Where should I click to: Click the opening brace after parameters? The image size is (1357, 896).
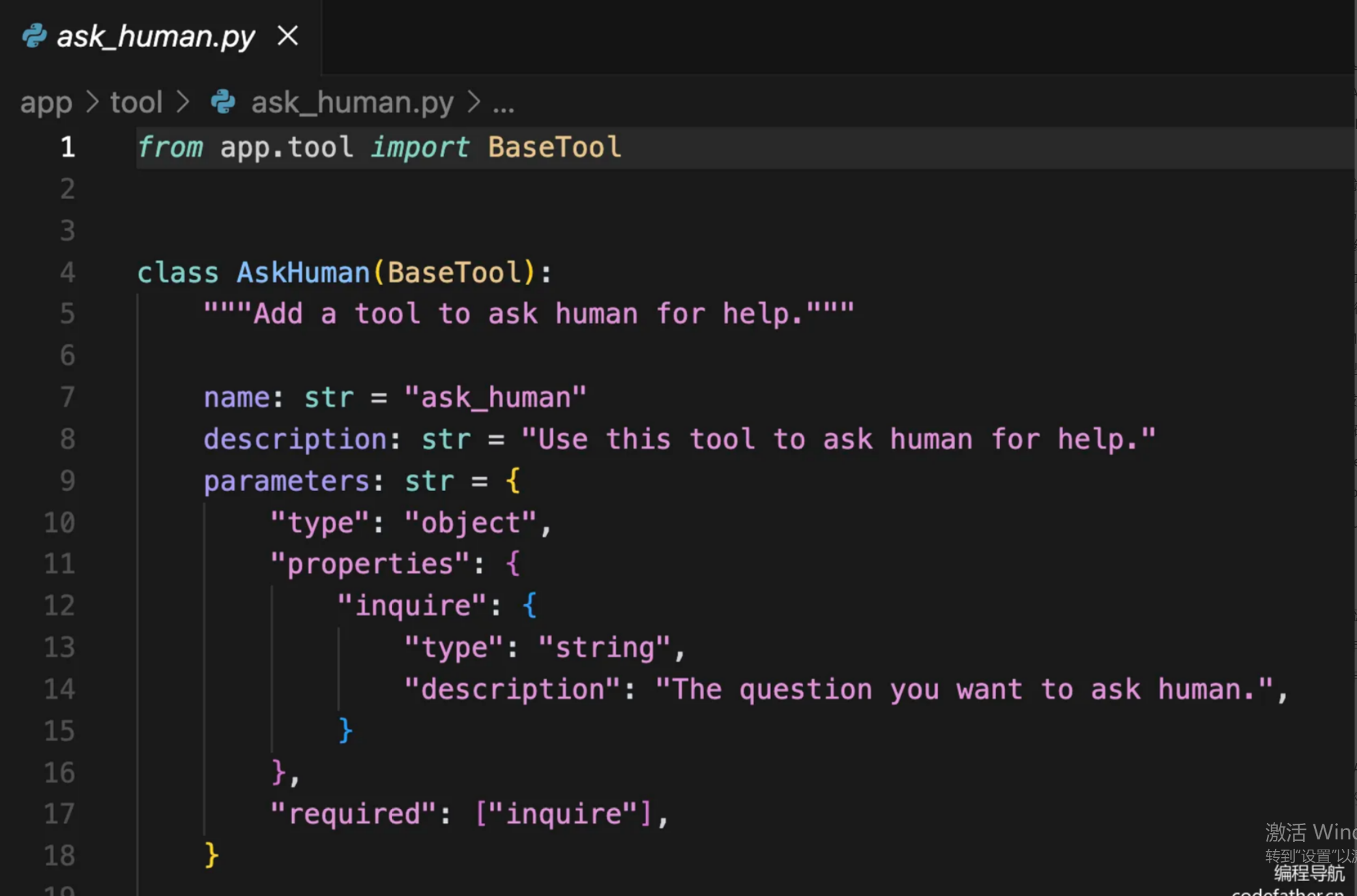tap(513, 481)
